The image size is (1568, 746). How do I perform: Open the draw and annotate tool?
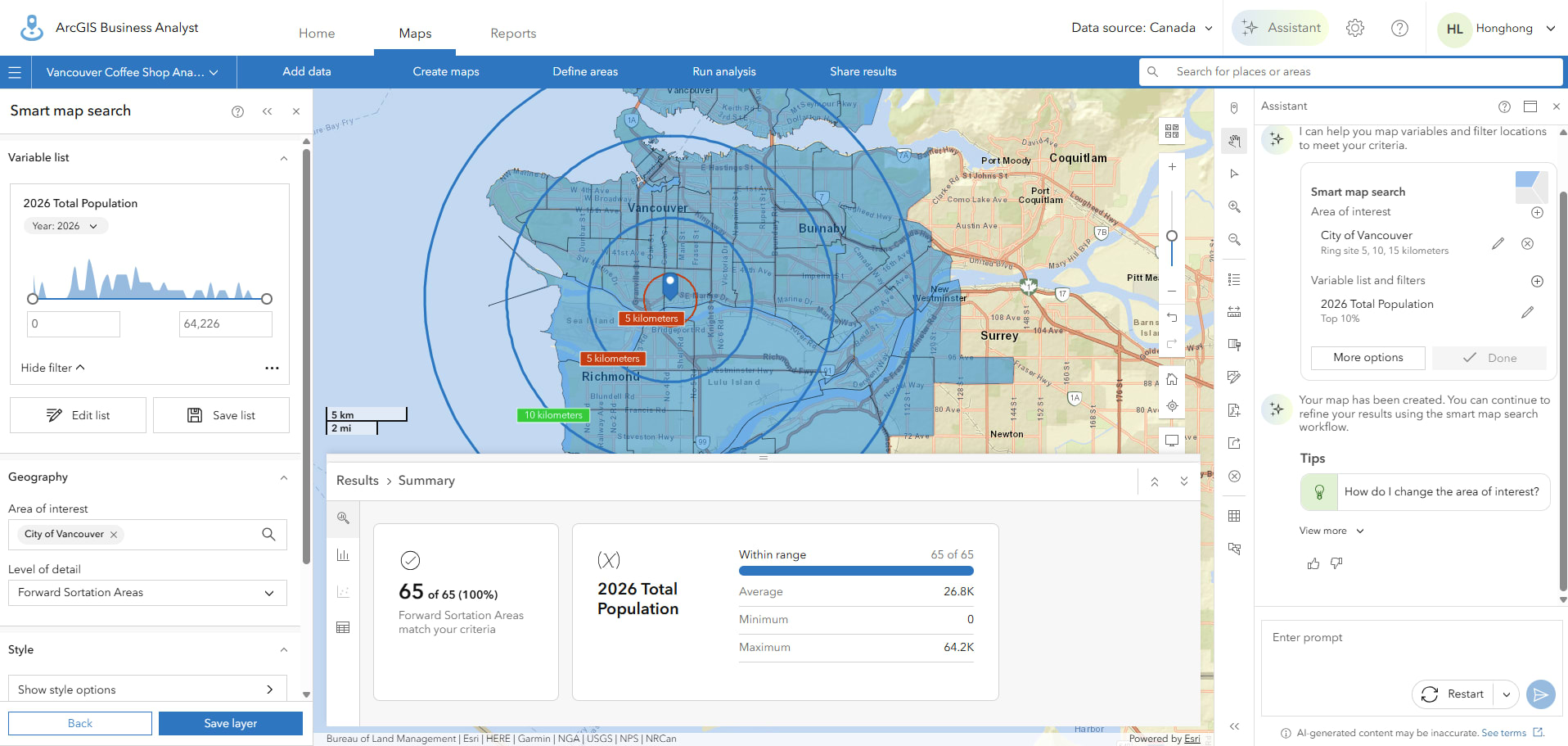(x=1234, y=378)
